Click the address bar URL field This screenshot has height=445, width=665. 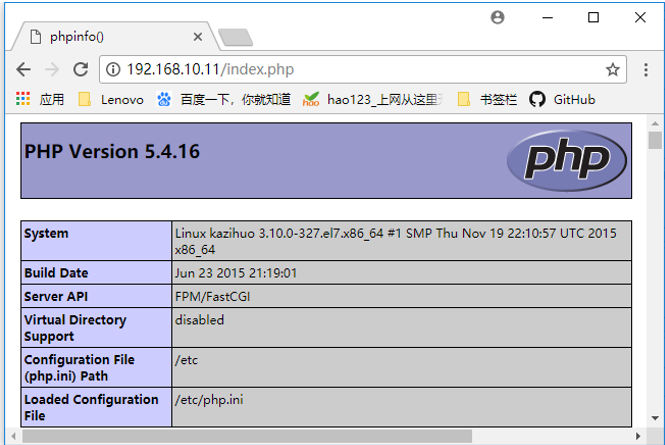pos(363,69)
